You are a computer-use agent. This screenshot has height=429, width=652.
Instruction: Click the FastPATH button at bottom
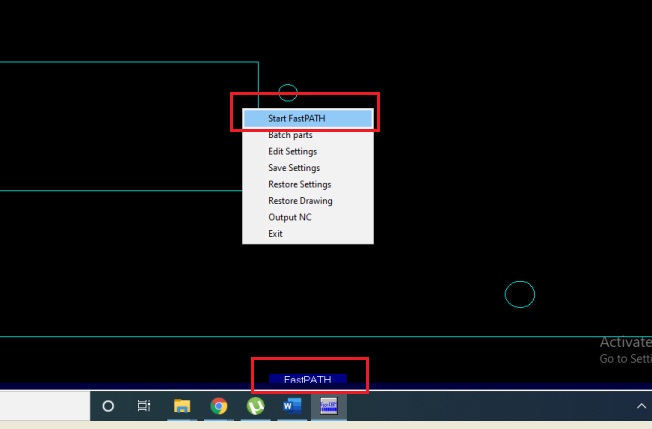point(308,379)
